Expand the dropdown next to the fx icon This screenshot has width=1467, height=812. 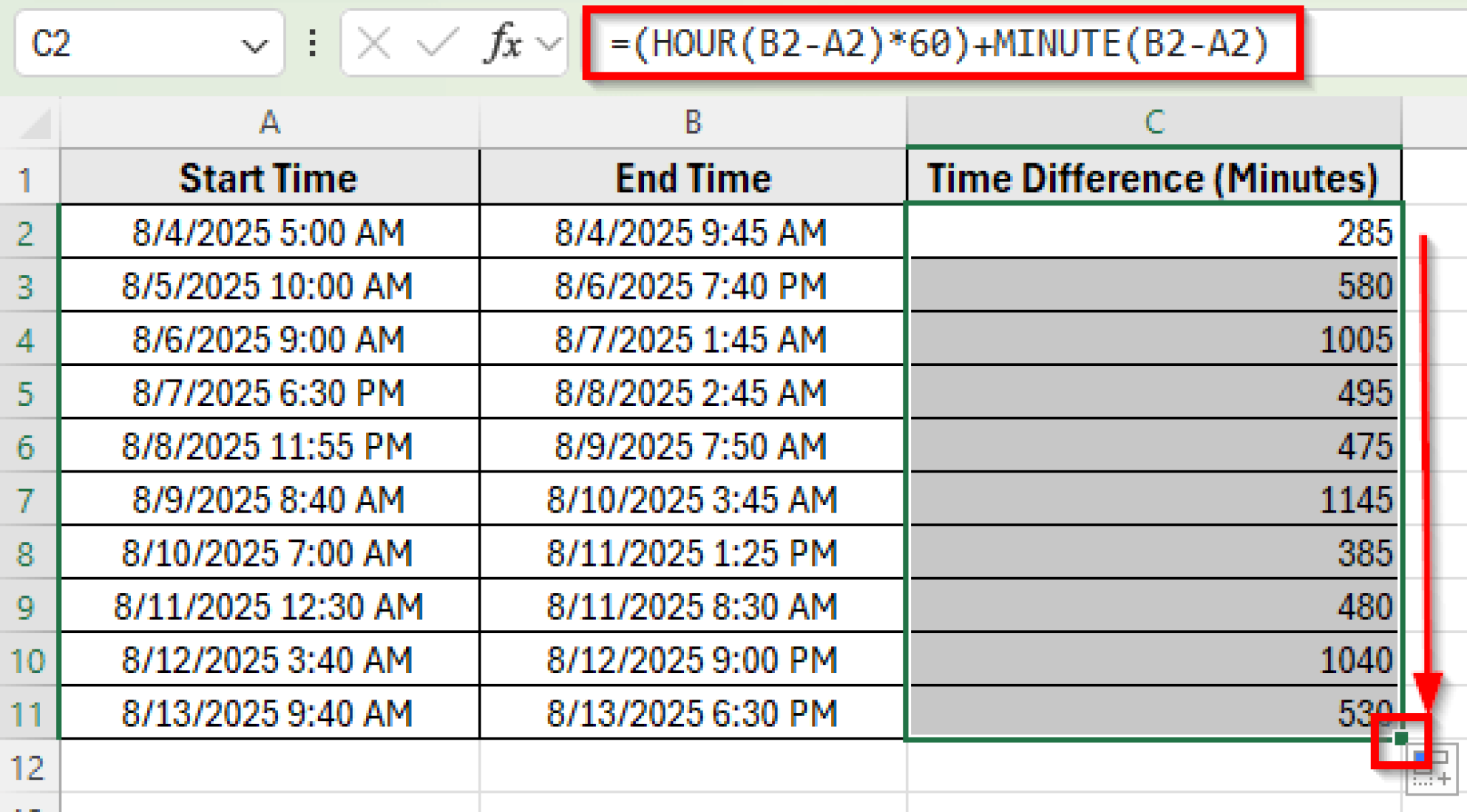(x=549, y=44)
